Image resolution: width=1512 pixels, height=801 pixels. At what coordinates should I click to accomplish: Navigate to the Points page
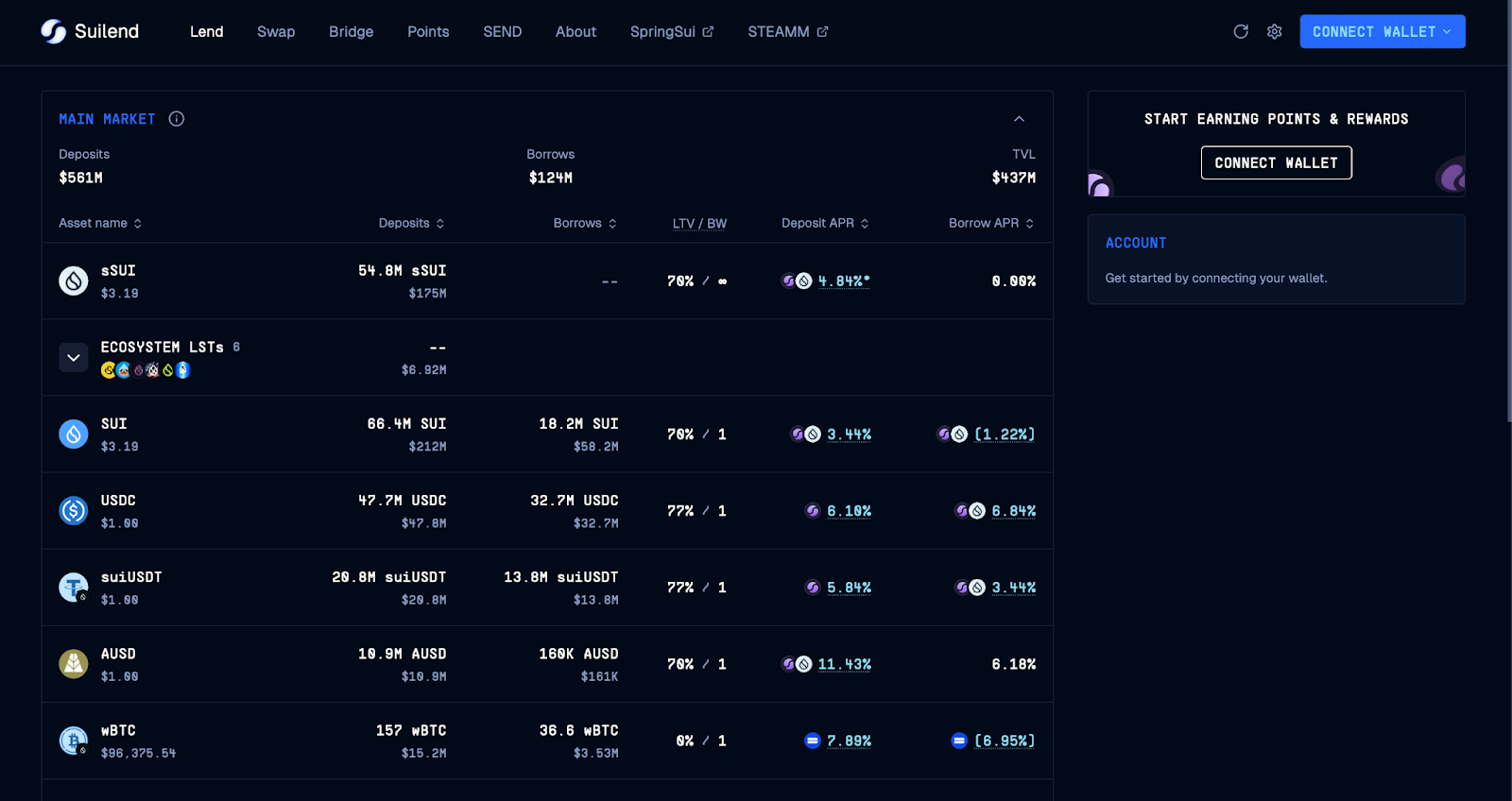(428, 31)
